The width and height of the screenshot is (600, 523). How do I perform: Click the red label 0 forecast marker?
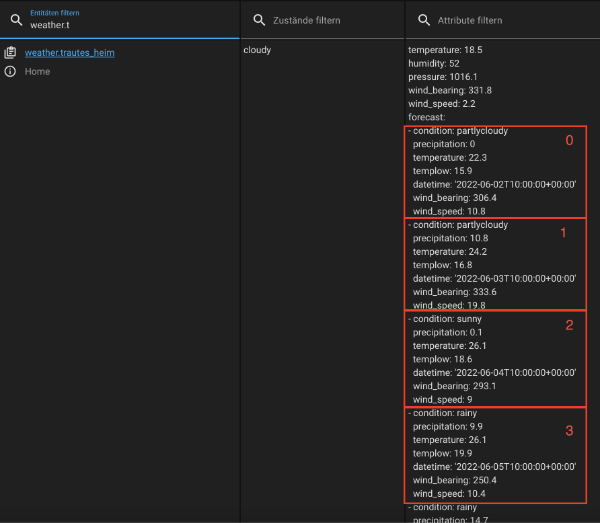point(569,141)
